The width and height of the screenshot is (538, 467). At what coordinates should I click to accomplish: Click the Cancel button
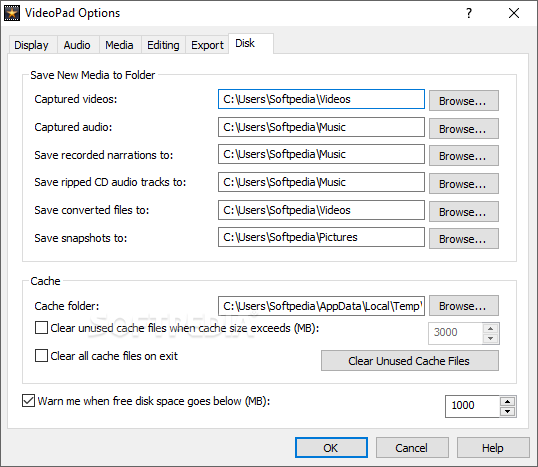tap(412, 447)
